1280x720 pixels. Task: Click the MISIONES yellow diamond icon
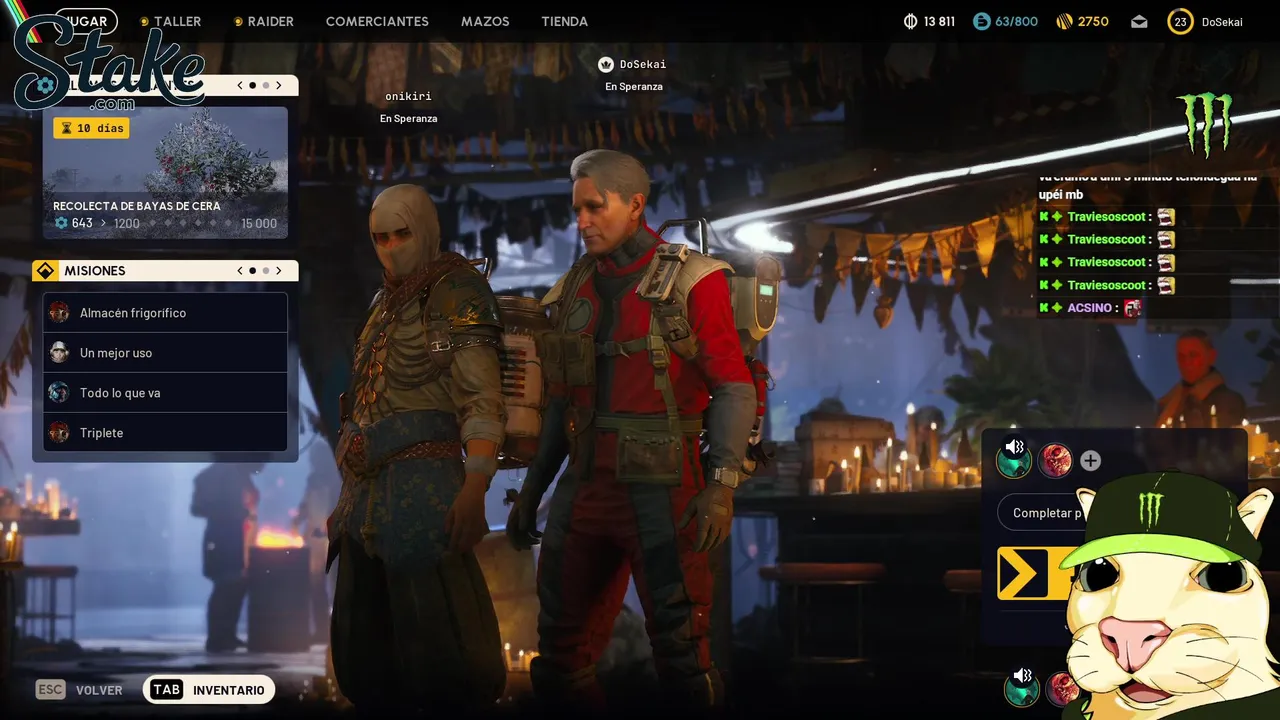point(45,271)
